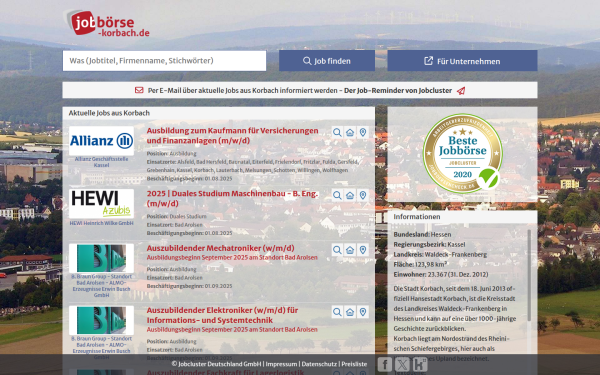Click the paper plane icon in reminder banner
The width and height of the screenshot is (600, 375).
461,91
